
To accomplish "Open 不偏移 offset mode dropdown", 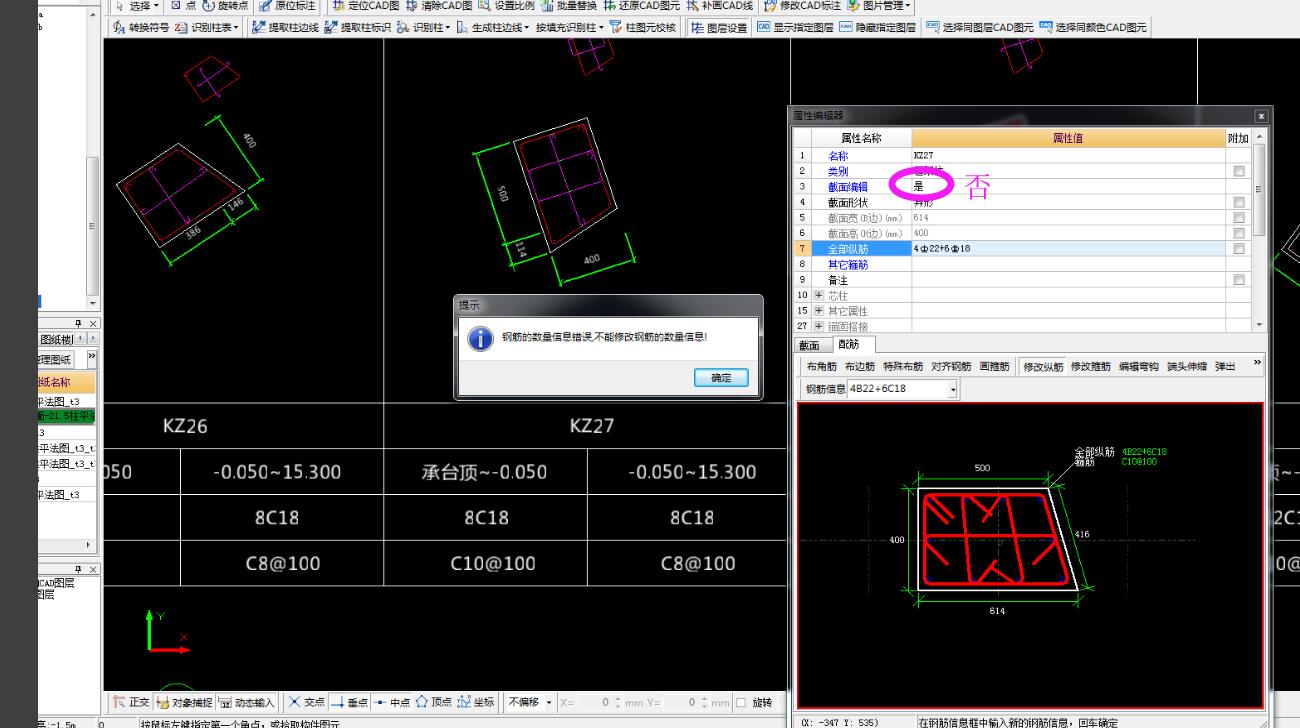I will coord(549,702).
